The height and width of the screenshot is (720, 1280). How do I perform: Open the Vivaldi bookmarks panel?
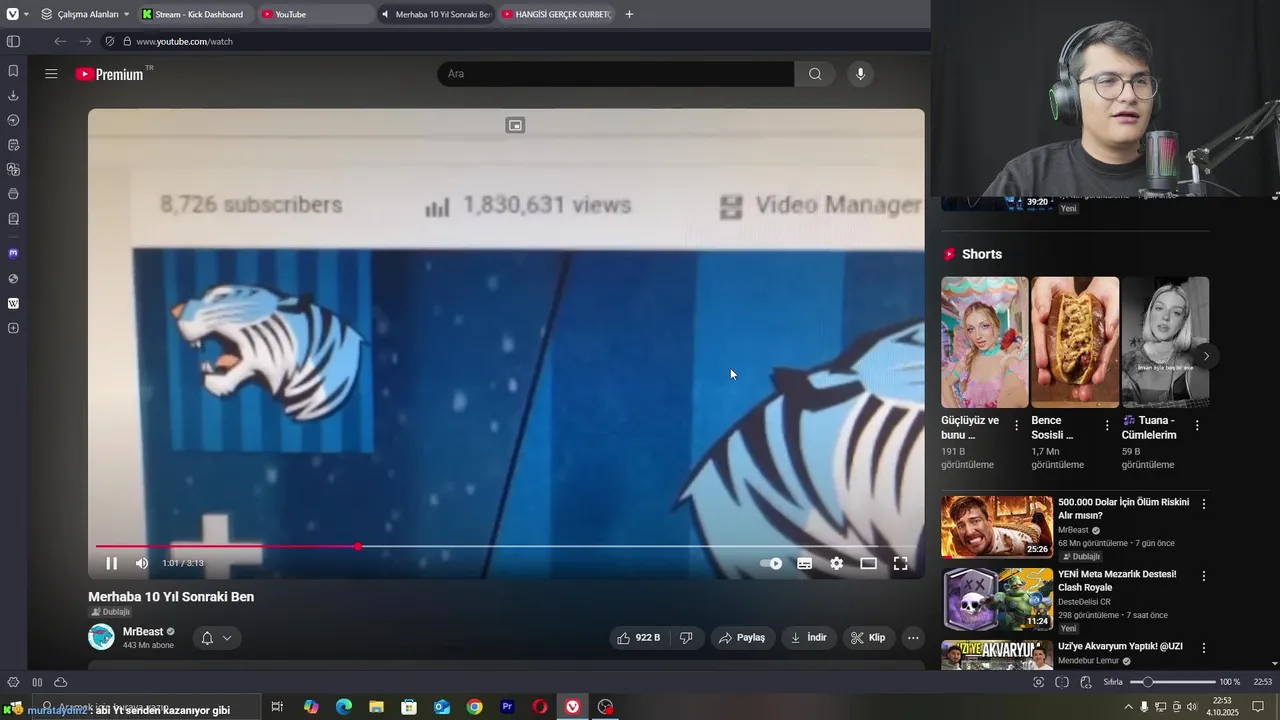tap(13, 71)
